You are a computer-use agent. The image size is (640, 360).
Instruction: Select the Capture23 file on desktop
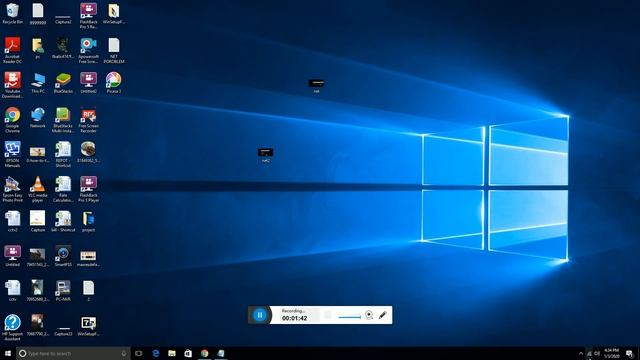[x=63, y=331]
